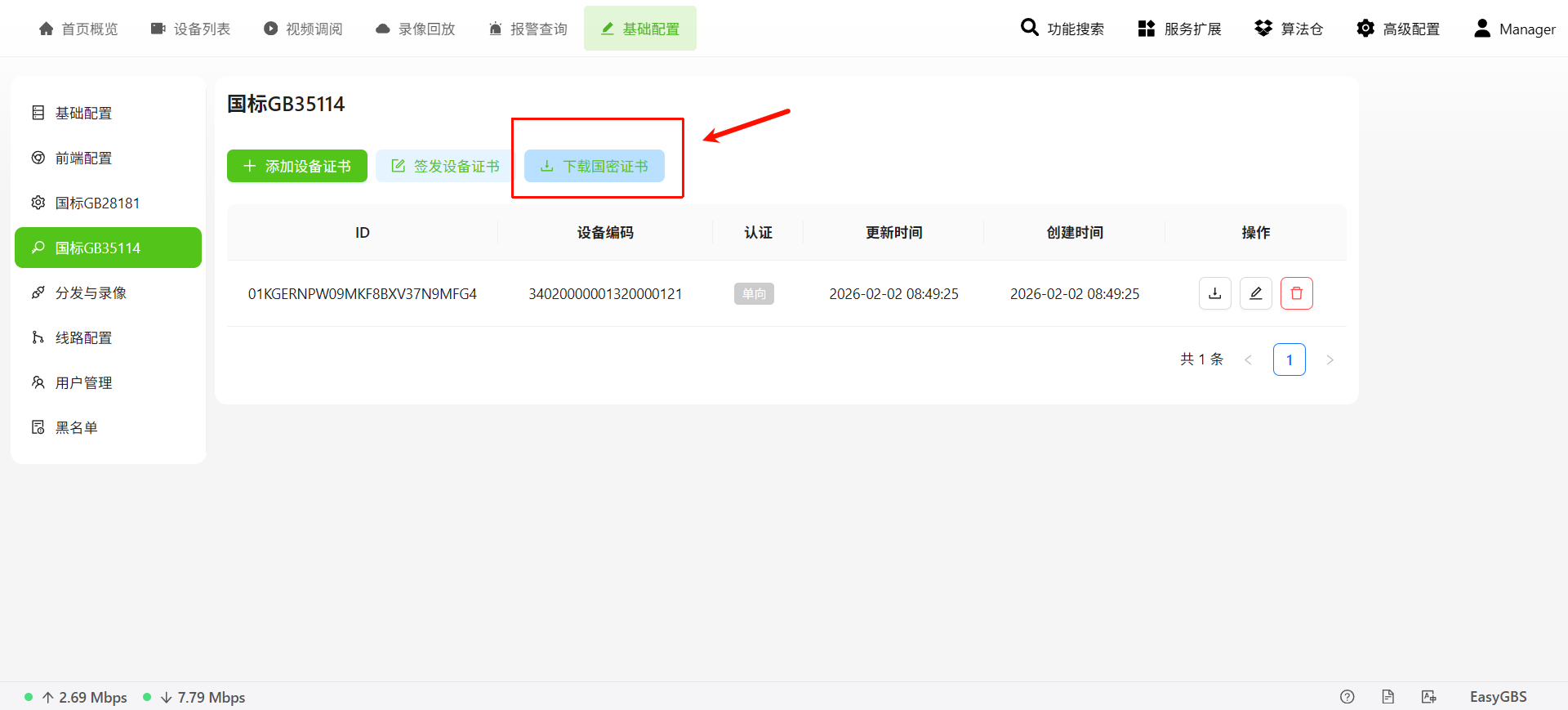Open 分发与录像 sidebar item
This screenshot has height=710, width=1568.
pos(108,292)
